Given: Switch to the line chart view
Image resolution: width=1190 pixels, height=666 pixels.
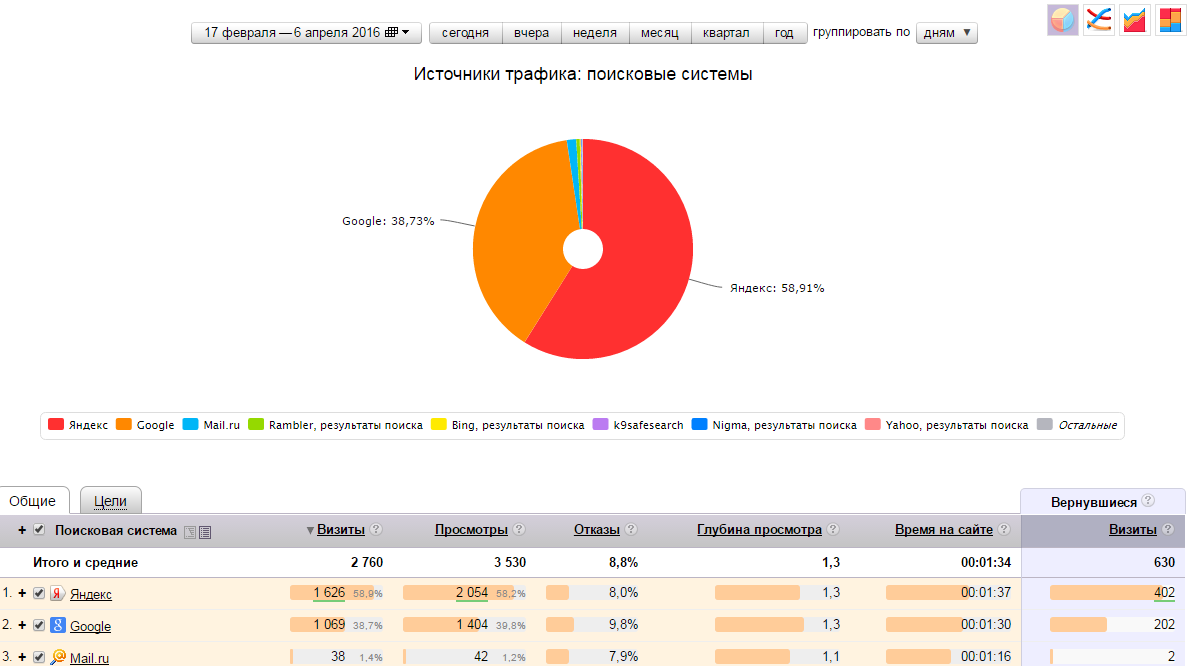Looking at the screenshot, I should coord(1098,20).
